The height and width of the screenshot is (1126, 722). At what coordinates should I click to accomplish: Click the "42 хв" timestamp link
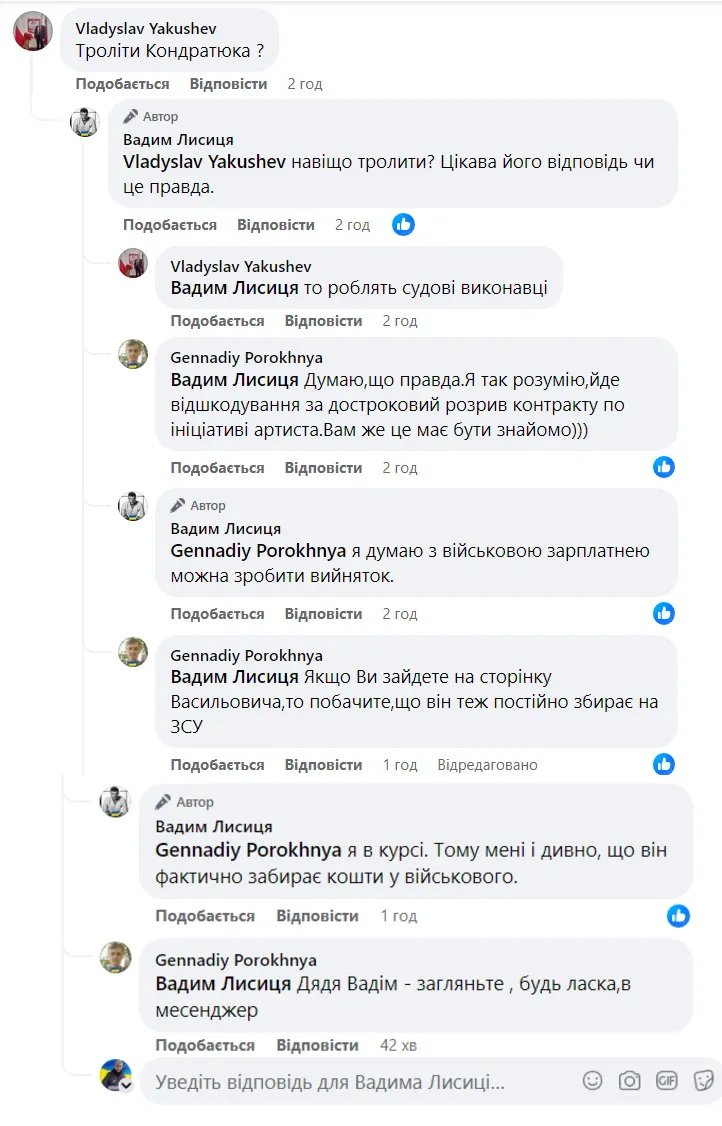[398, 1045]
